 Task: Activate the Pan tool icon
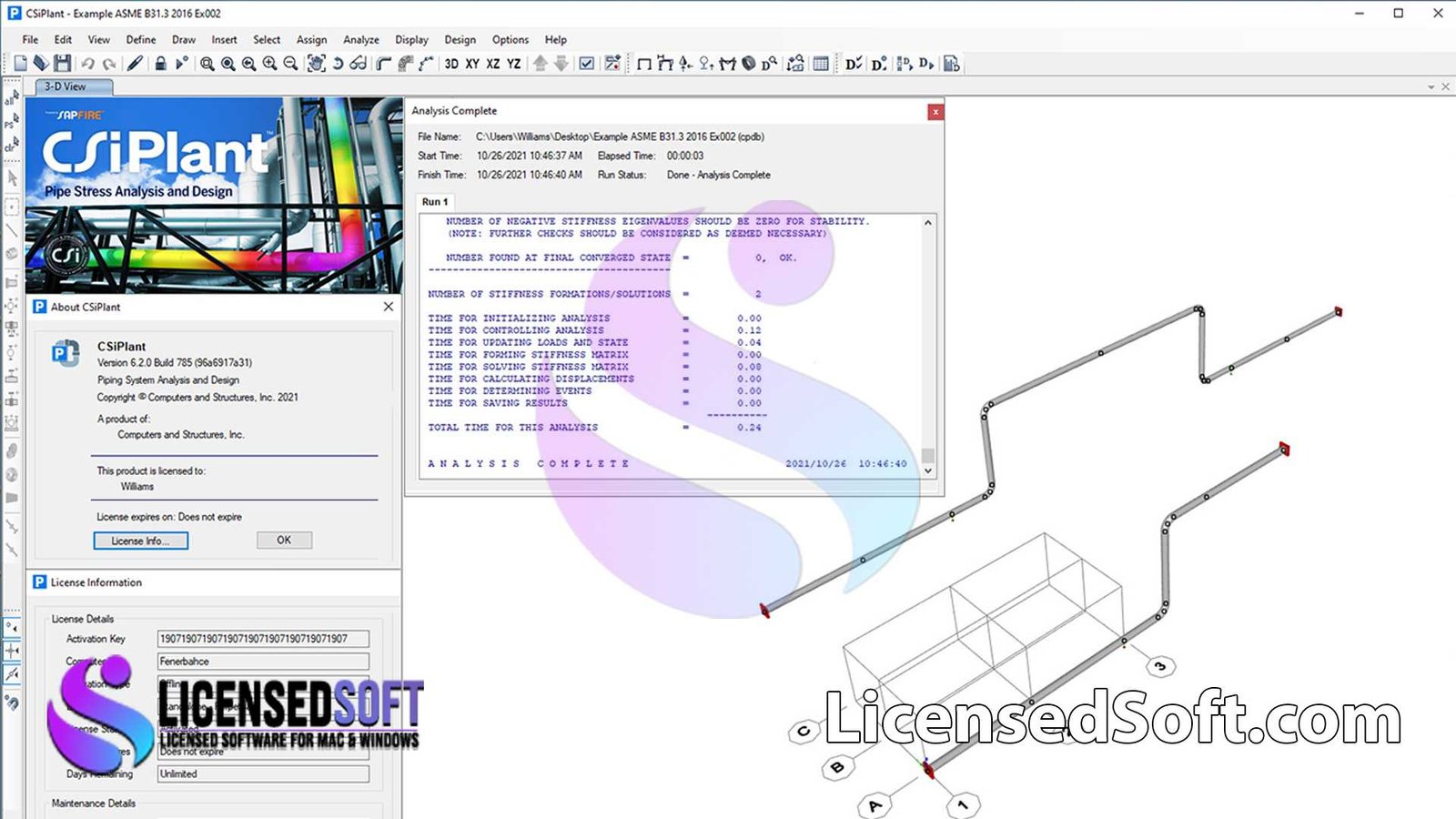pos(315,64)
